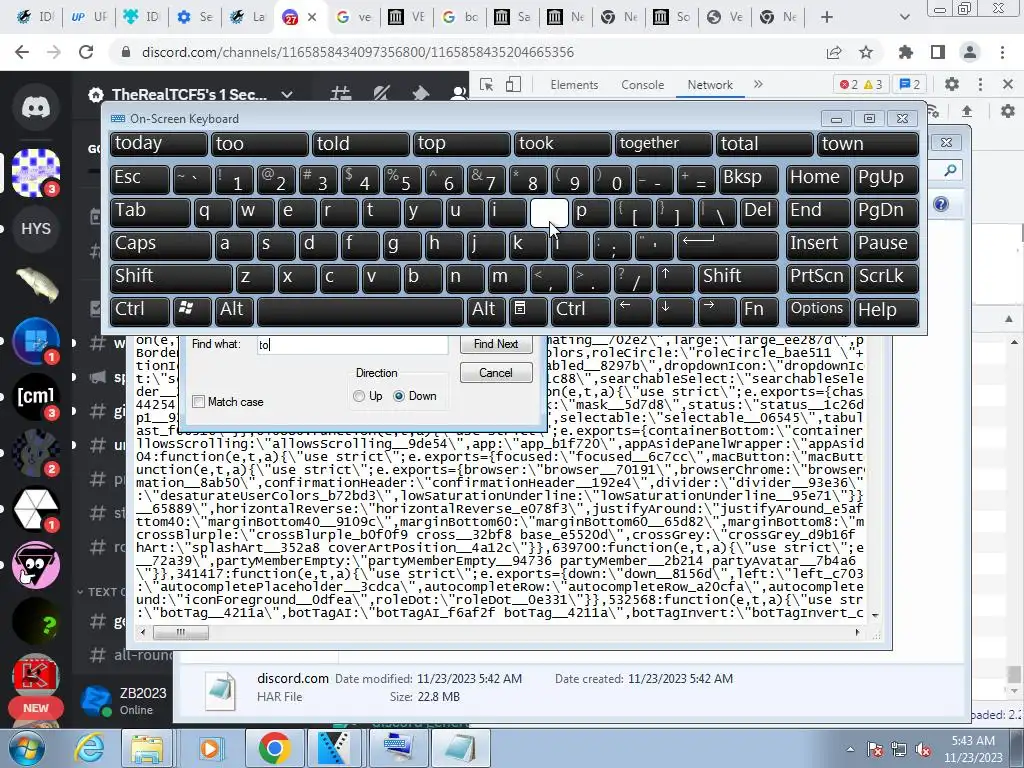Click Notepad horizontal scrollbar right arrow
This screenshot has width=1024, height=768.
click(x=857, y=632)
